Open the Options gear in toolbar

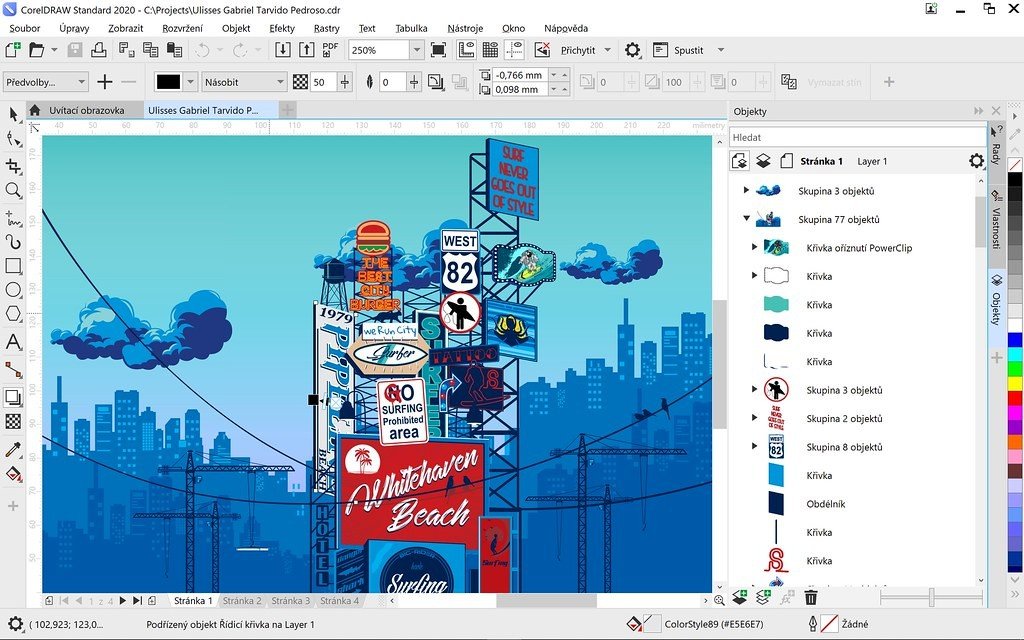click(632, 50)
